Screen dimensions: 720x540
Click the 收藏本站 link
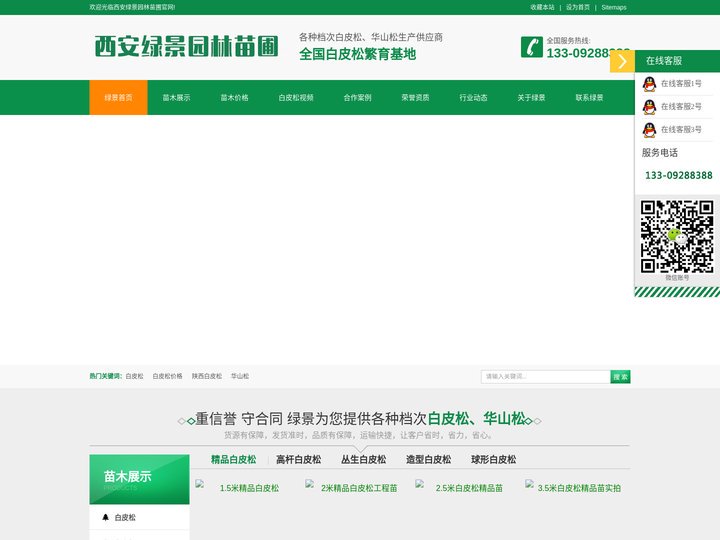click(x=542, y=7)
